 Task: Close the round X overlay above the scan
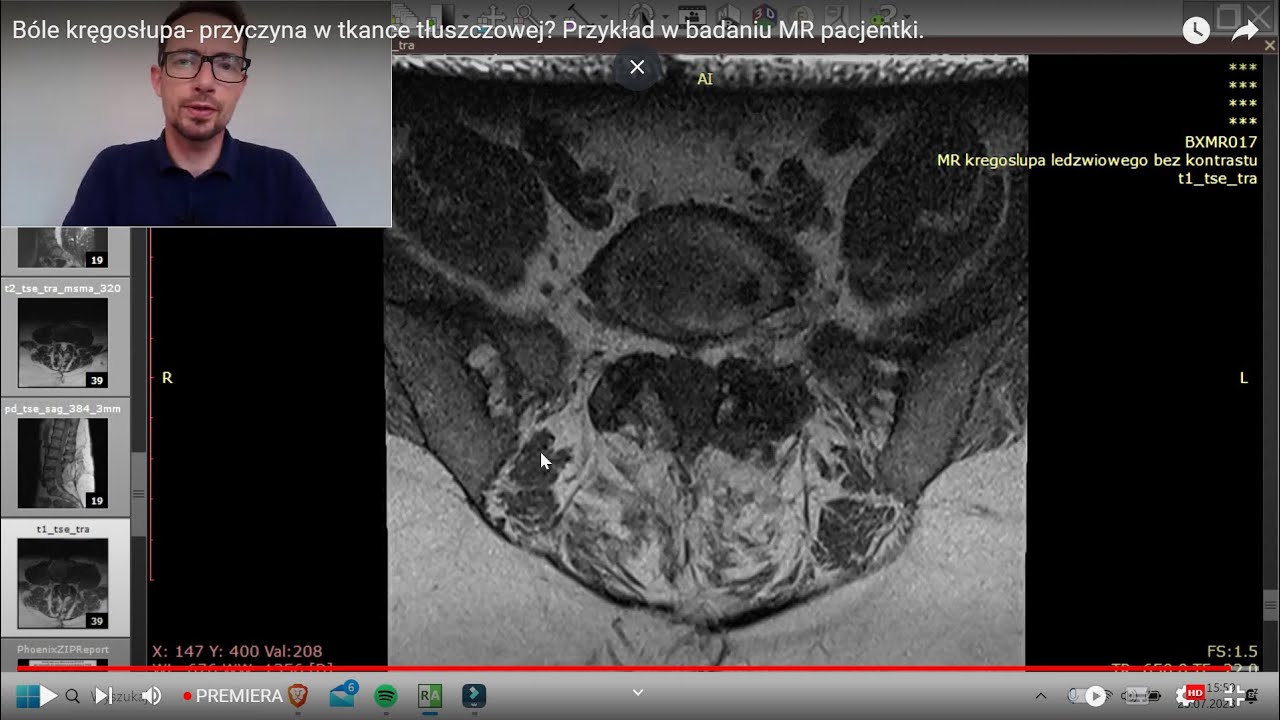coord(637,67)
